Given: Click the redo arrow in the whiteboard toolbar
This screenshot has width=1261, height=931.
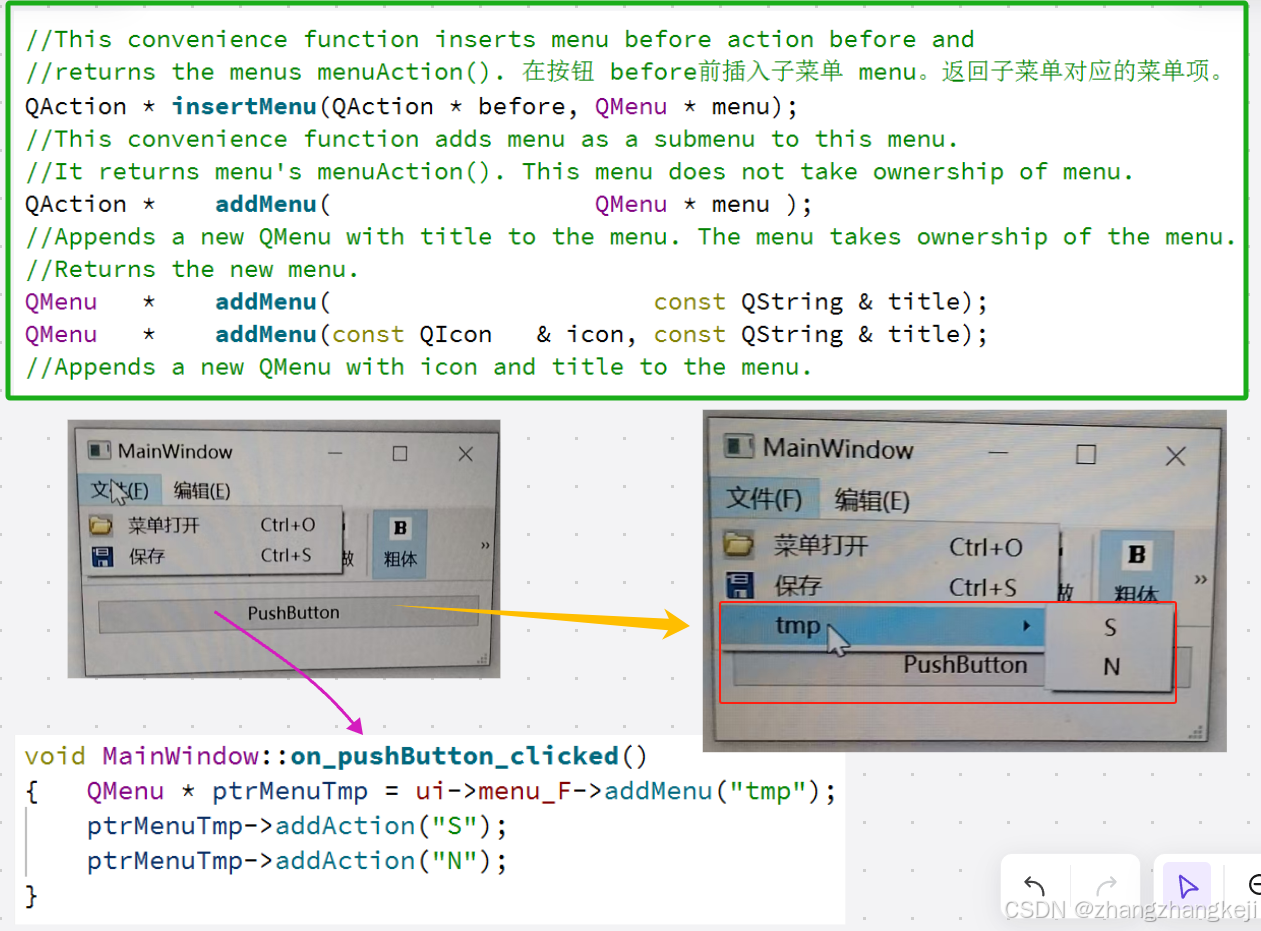Looking at the screenshot, I should [1106, 886].
